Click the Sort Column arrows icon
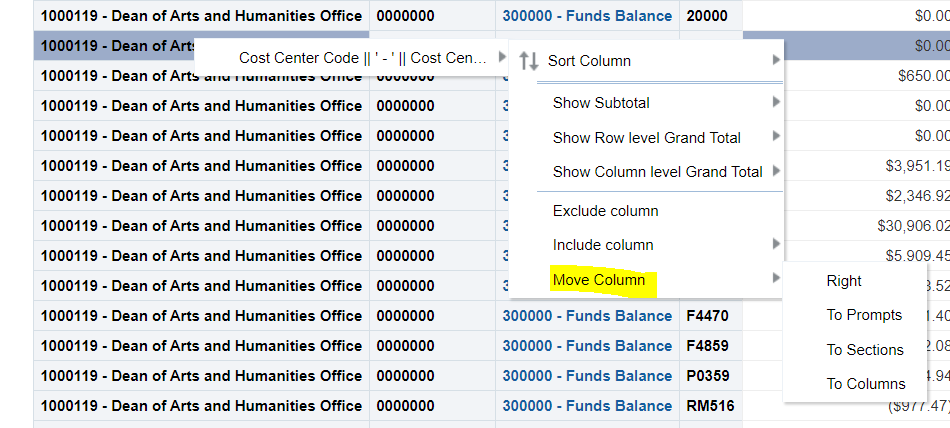The height and width of the screenshot is (428, 950). tap(529, 61)
